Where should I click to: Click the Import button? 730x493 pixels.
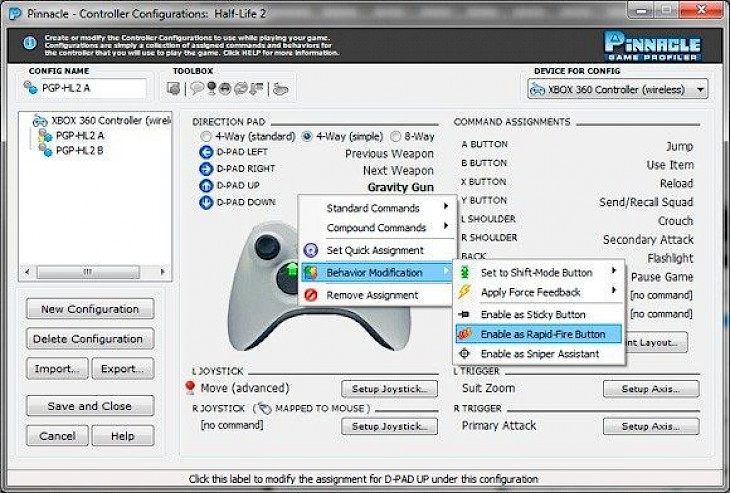click(57, 369)
